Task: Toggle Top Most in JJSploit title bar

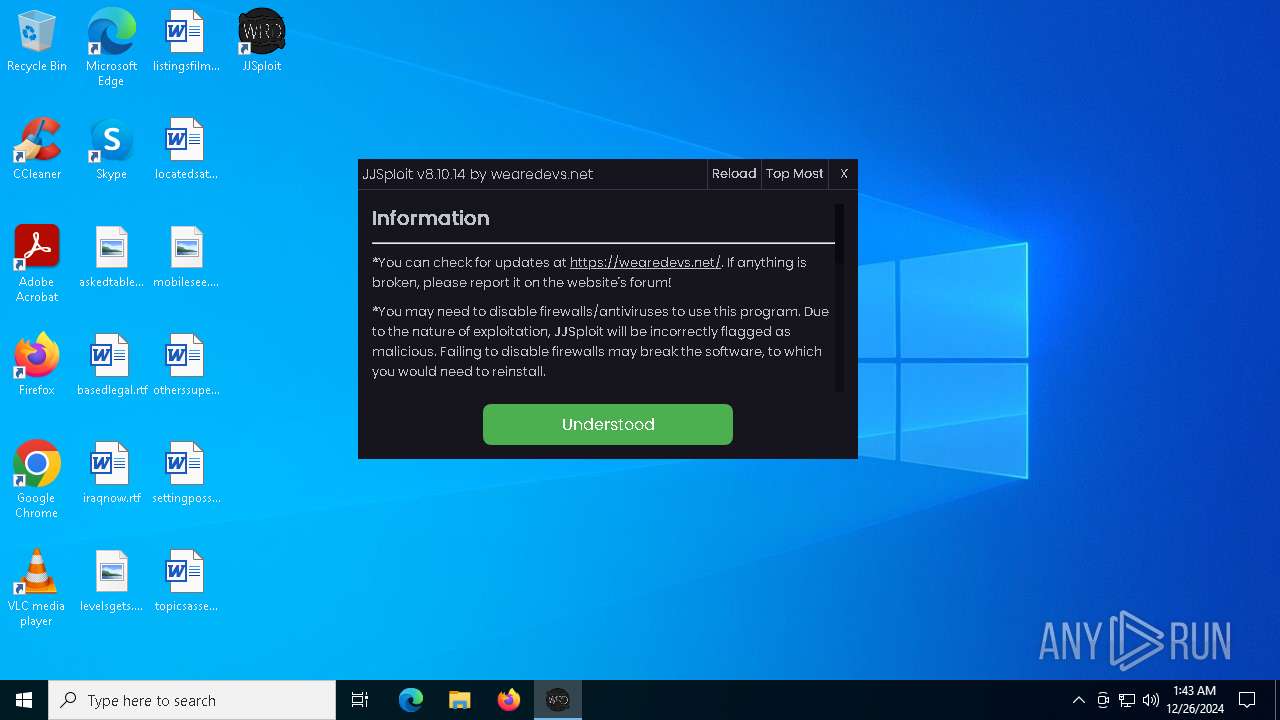Action: pyautogui.click(x=795, y=174)
